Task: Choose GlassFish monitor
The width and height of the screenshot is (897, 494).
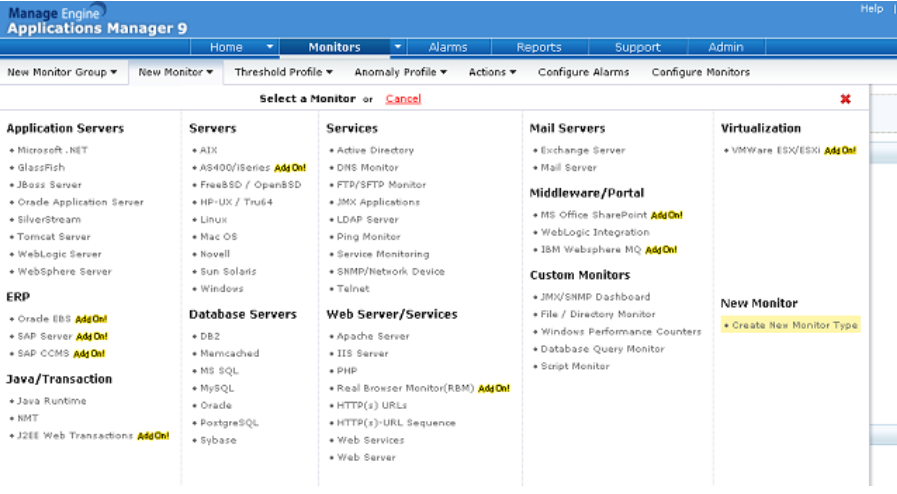Action: pyautogui.click(x=41, y=168)
